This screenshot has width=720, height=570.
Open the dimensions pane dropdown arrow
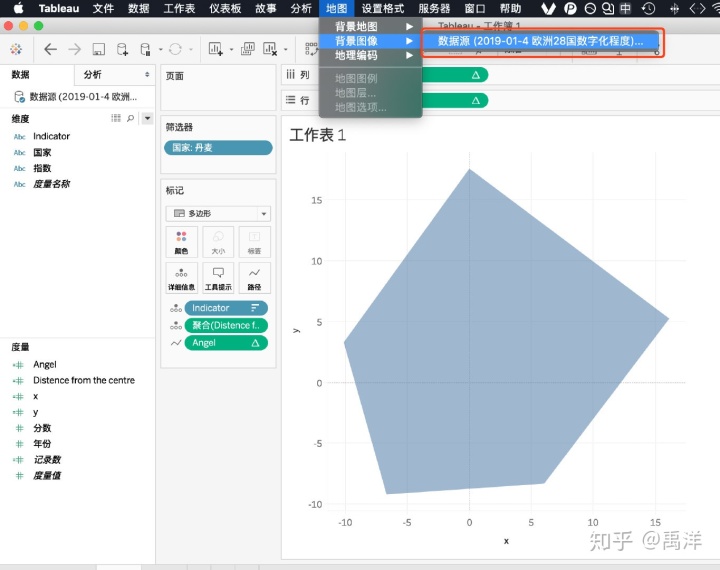(147, 118)
